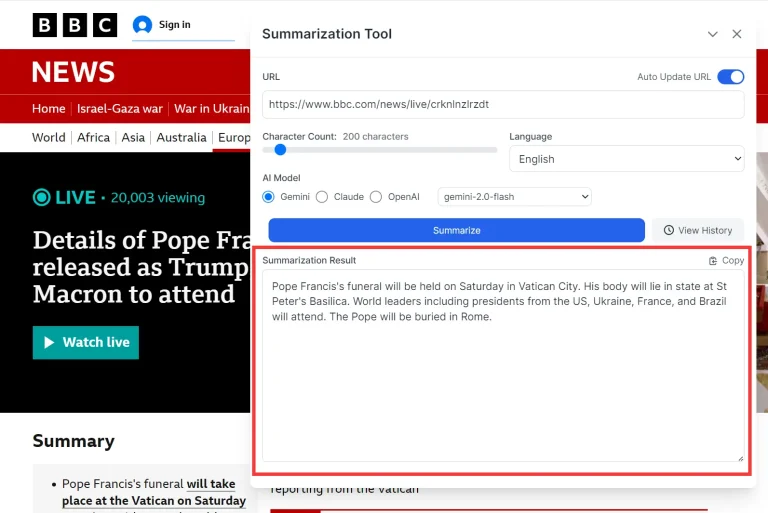Click the play icon on Watch live
768x513 pixels.
49,342
